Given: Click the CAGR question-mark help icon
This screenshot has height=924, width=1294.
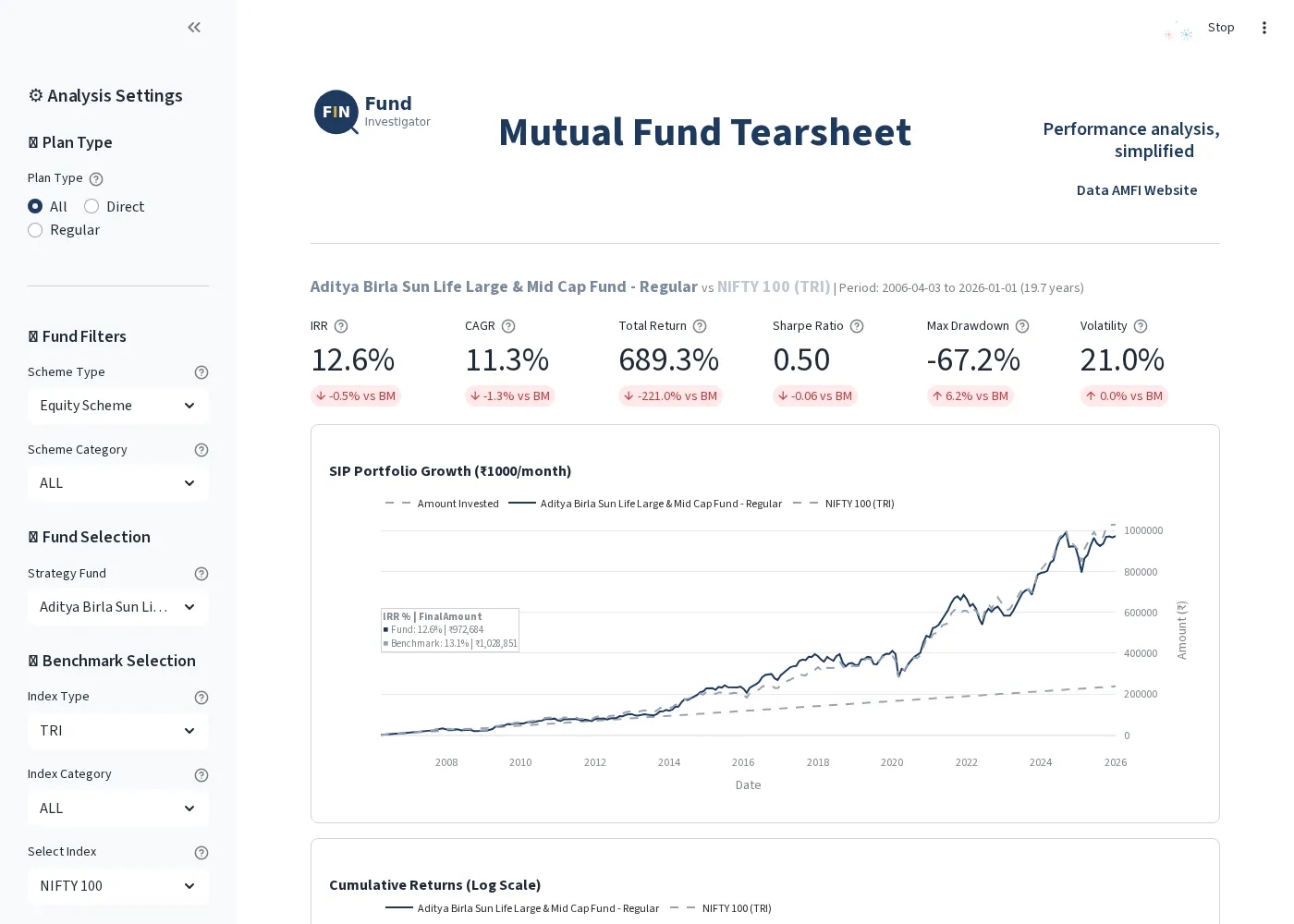Looking at the screenshot, I should [508, 326].
